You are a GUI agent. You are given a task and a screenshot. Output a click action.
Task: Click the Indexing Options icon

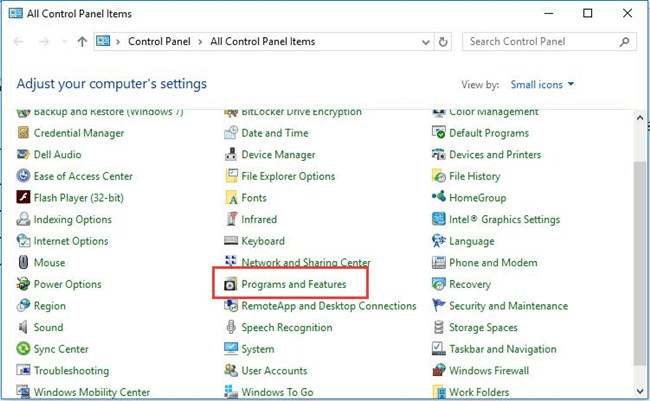click(23, 219)
